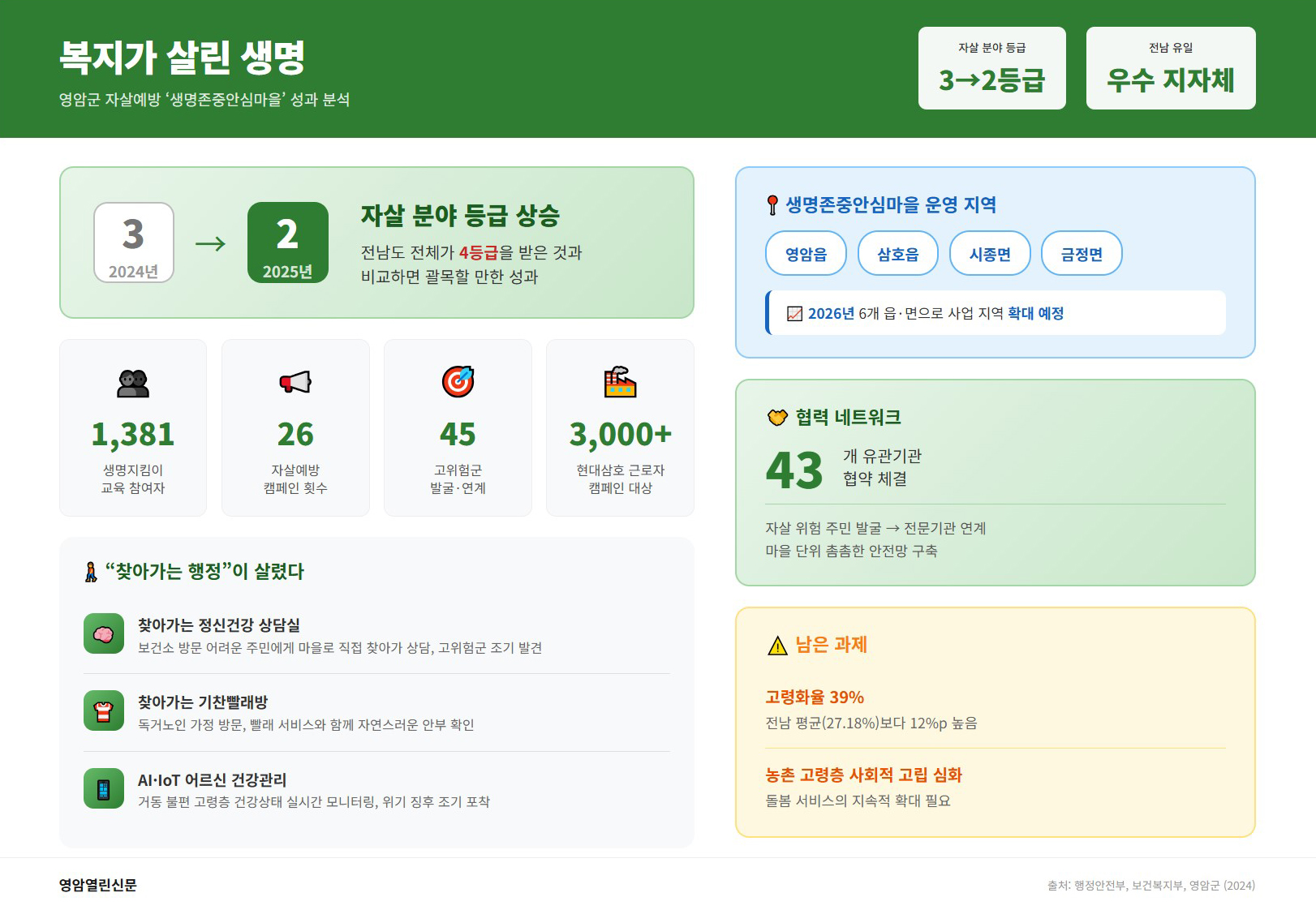Click the phone icon for AI·IoT 어르신 건강관리
1316x910 pixels.
coord(104,789)
